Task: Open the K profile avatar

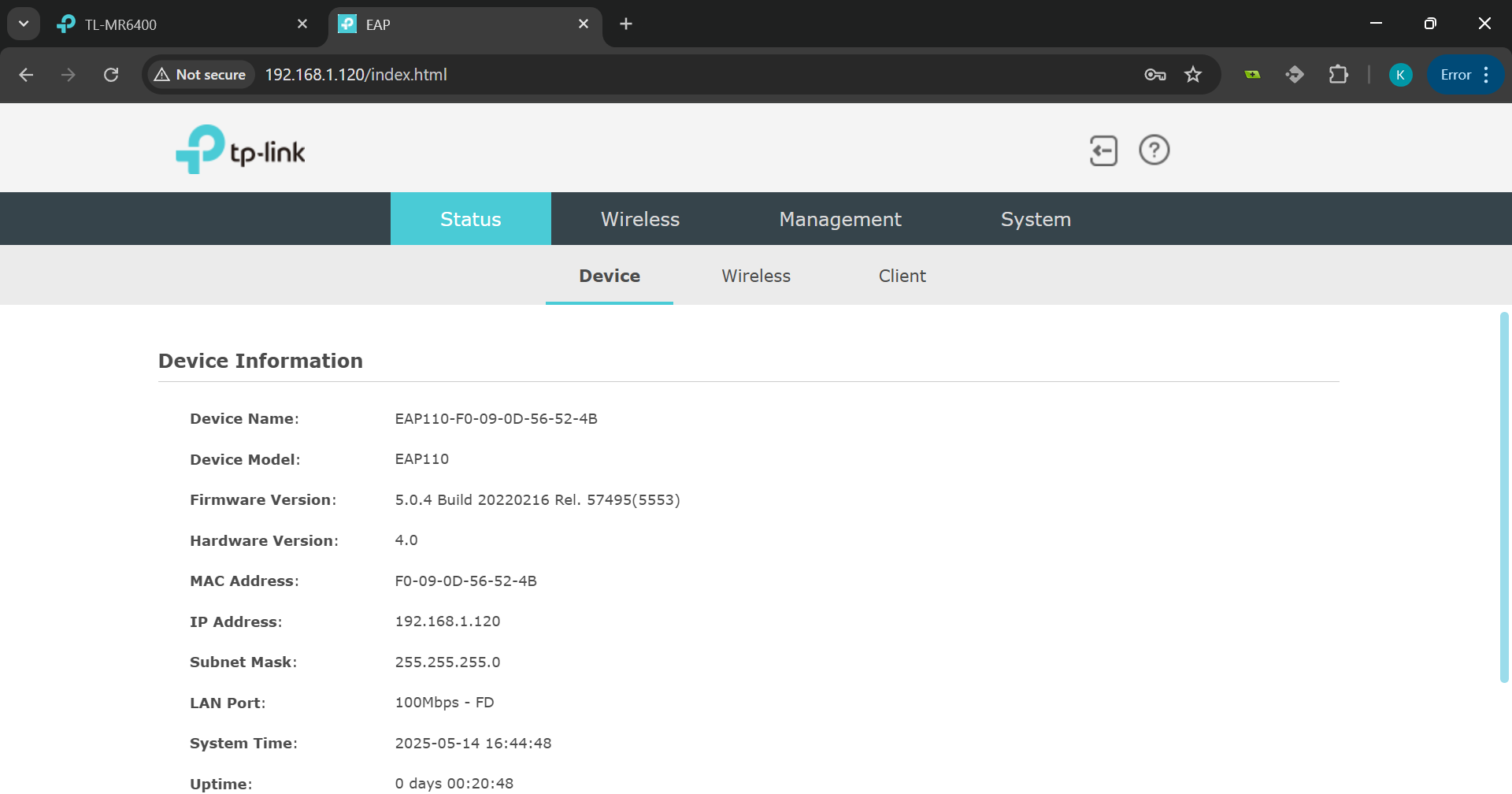Action: [x=1400, y=75]
